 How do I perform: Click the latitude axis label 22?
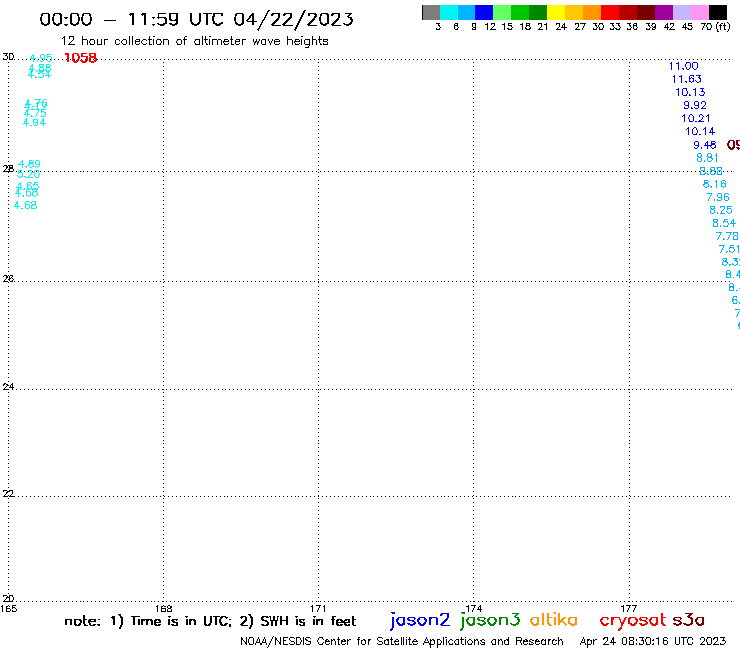click(x=8, y=494)
